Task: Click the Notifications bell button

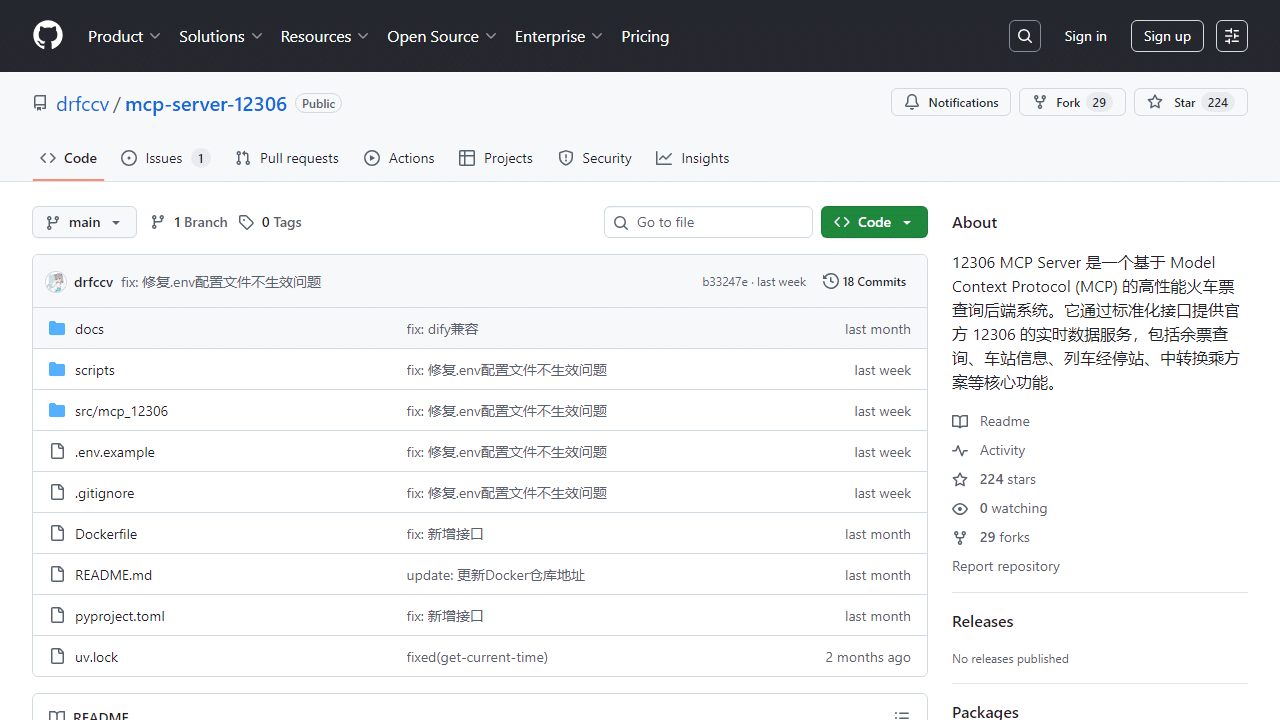Action: click(x=951, y=103)
